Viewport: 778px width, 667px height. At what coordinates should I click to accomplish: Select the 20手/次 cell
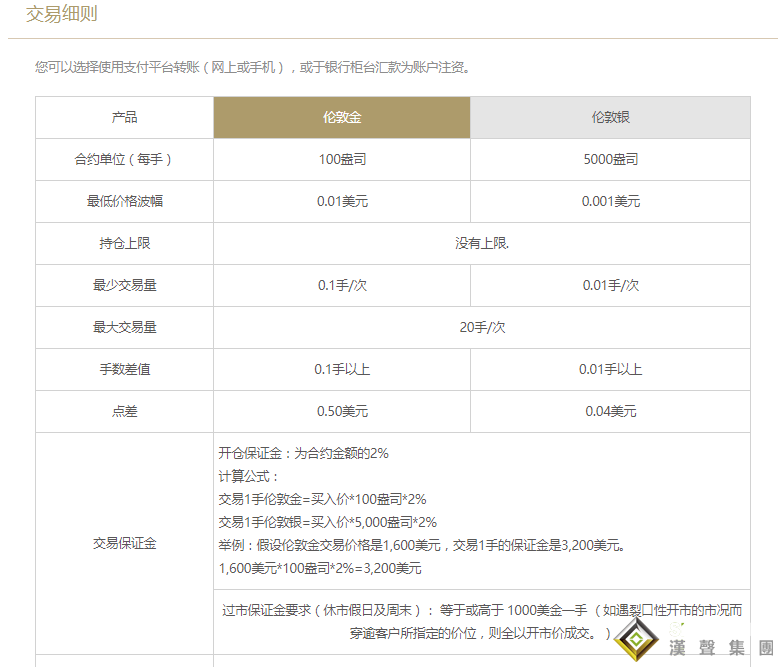point(482,327)
